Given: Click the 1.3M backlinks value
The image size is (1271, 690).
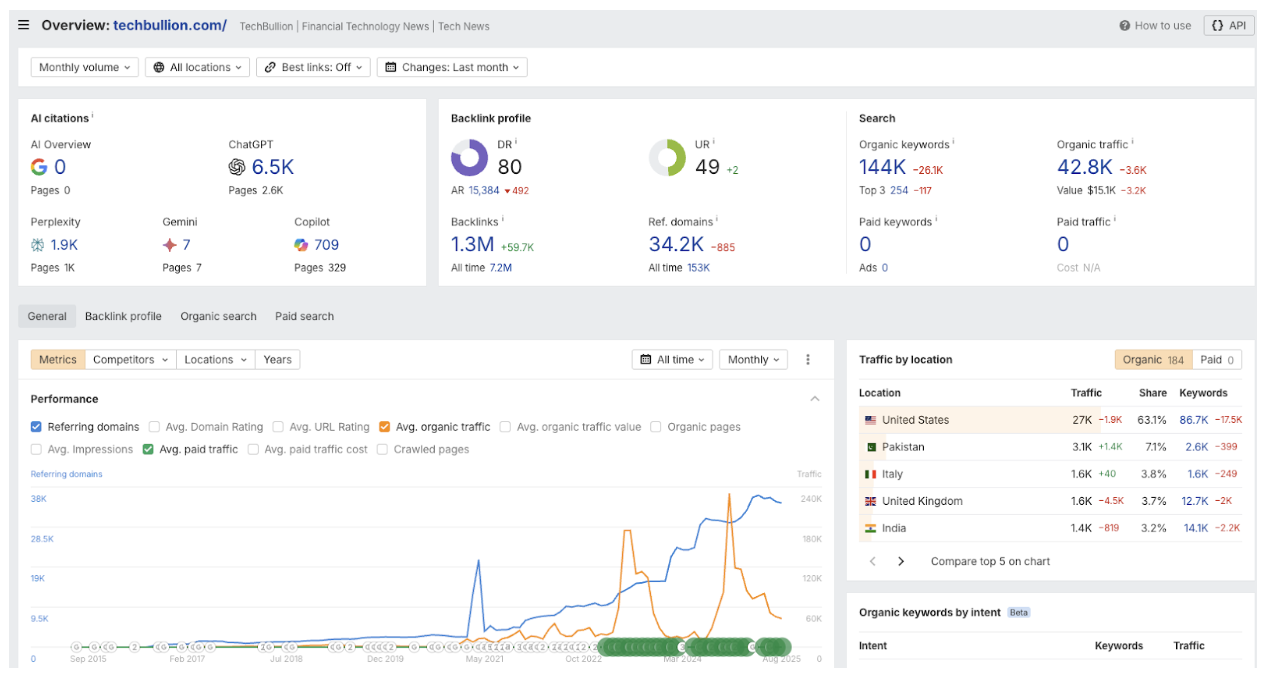Looking at the screenshot, I should [x=473, y=244].
